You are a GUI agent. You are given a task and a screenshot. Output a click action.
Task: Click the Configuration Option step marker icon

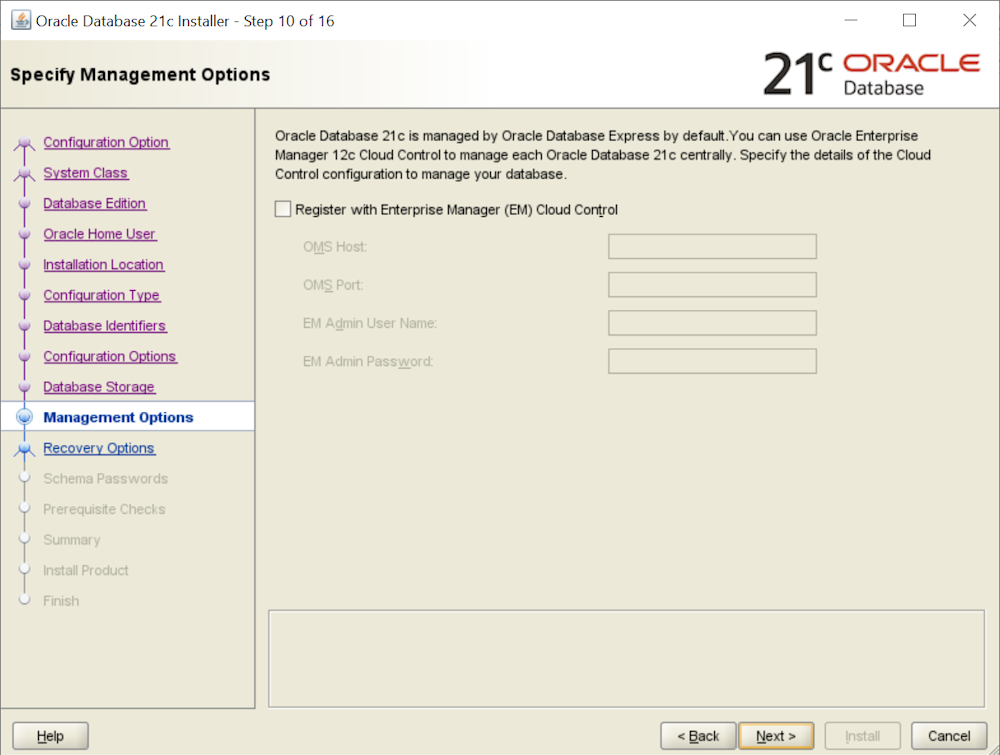pos(25,144)
